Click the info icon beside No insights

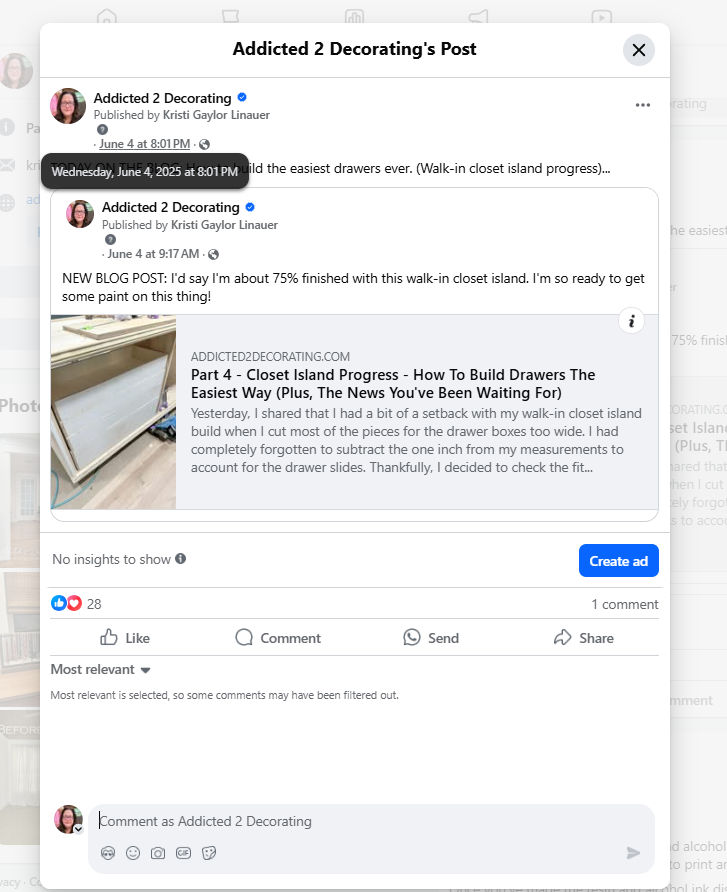(180, 559)
